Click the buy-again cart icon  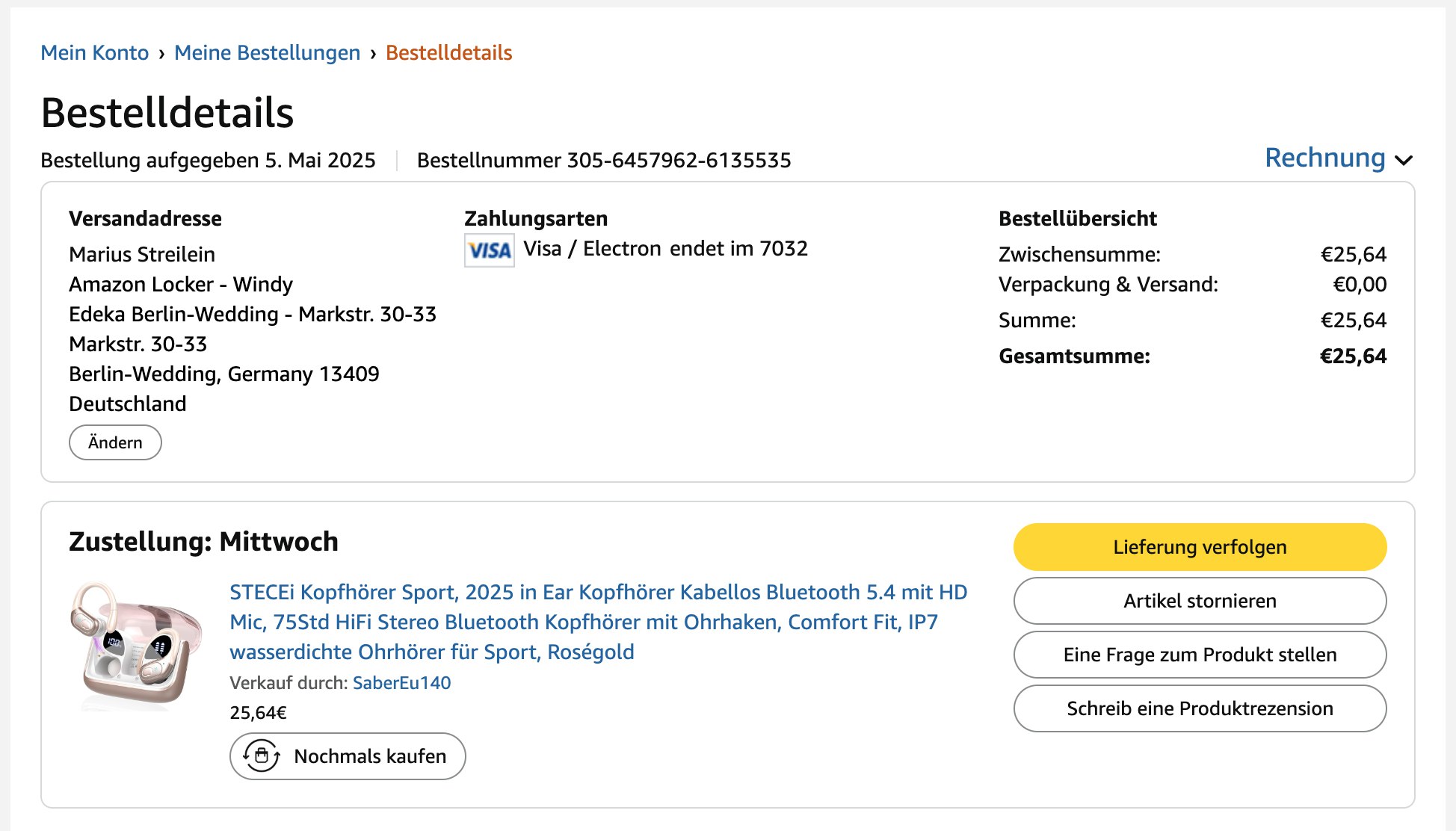tap(262, 756)
